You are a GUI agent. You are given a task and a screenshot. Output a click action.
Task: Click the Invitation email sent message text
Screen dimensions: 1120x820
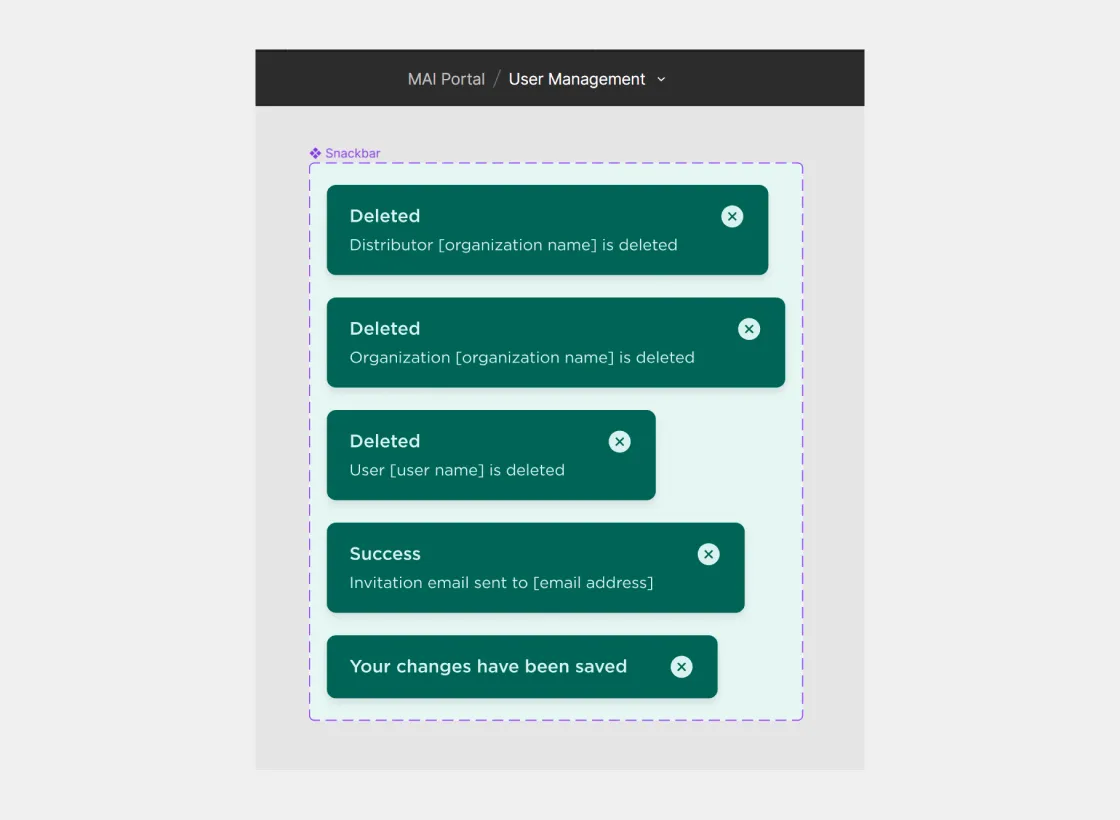pos(501,583)
